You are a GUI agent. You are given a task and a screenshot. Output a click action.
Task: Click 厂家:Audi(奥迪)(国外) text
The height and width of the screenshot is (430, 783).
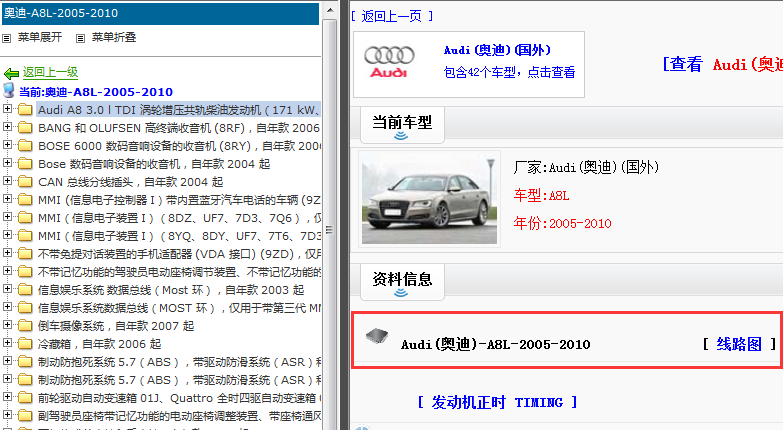(586, 167)
